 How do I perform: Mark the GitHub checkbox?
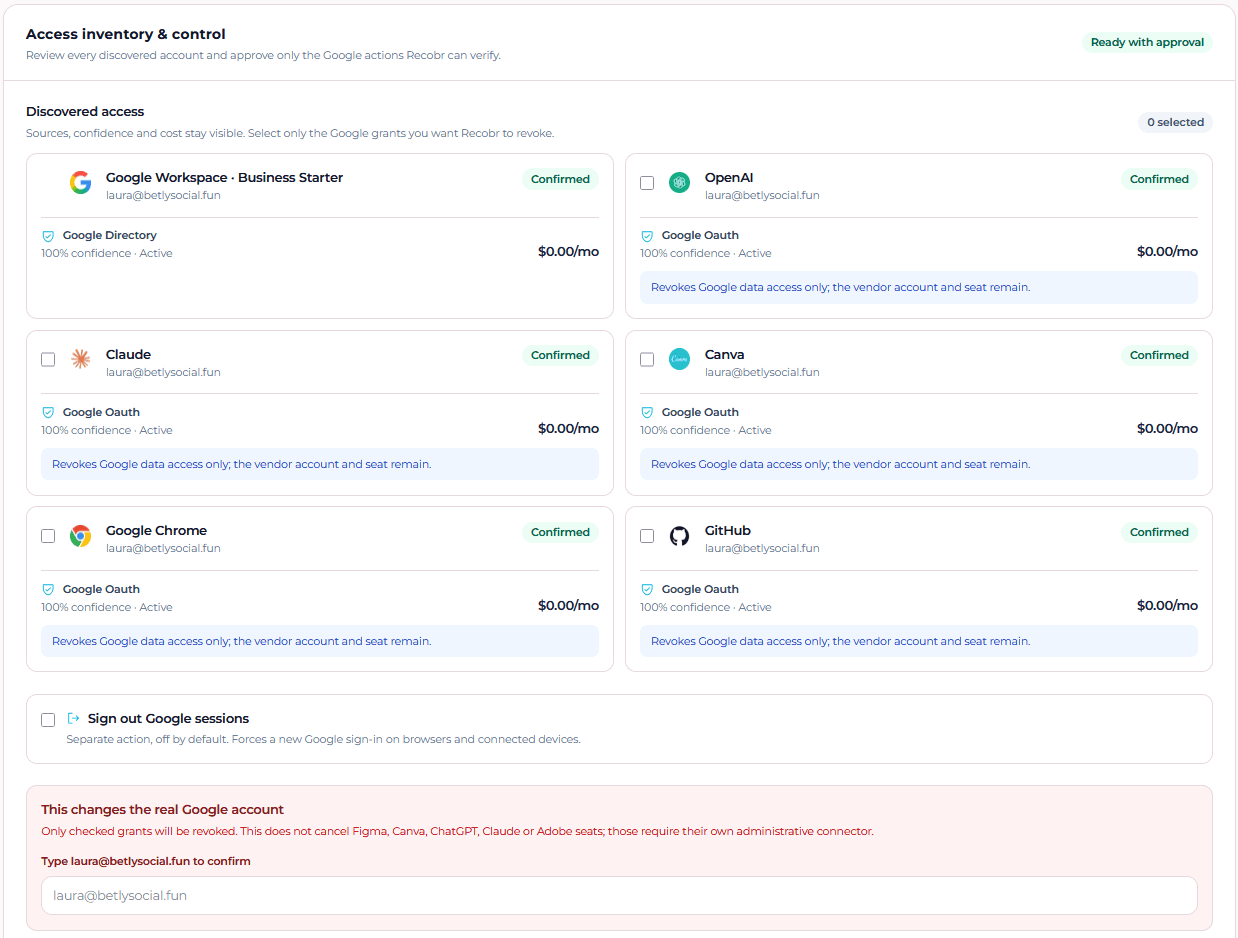(x=647, y=536)
